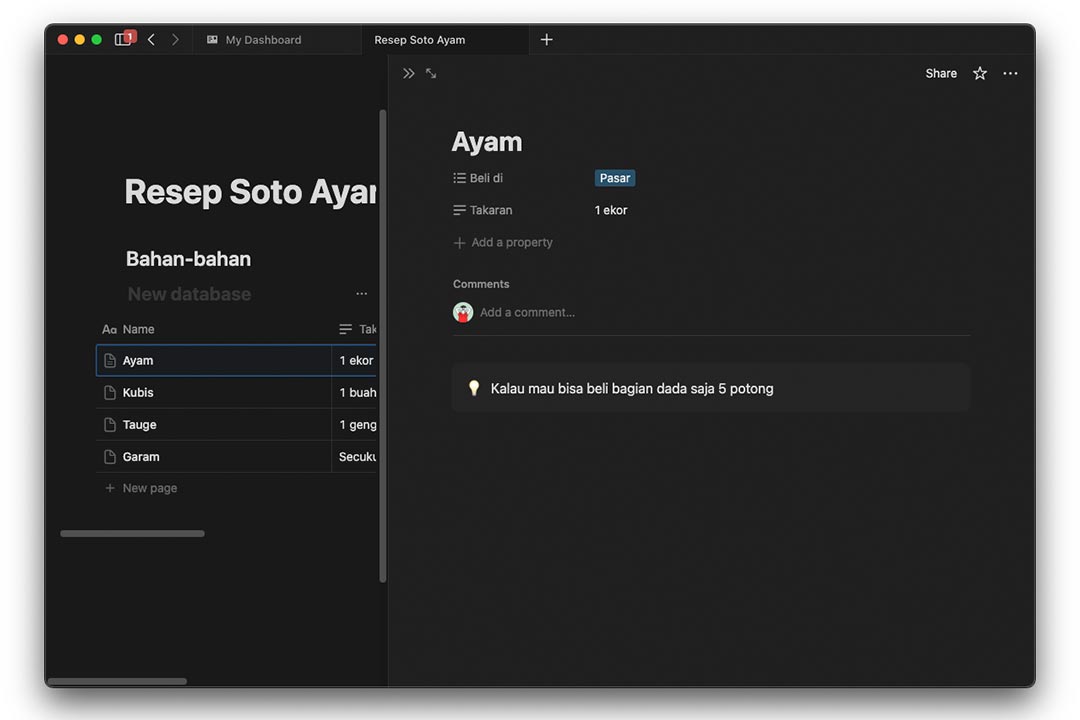
Task: Open the Kubis row in the table
Action: [138, 393]
